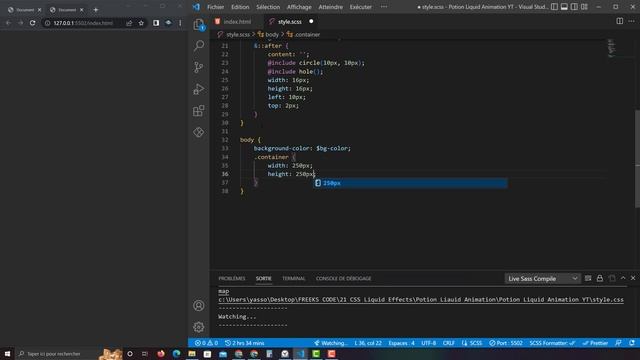Screen dimensions: 640x360
Task: Open the Source Control view
Action: click(x=199, y=67)
